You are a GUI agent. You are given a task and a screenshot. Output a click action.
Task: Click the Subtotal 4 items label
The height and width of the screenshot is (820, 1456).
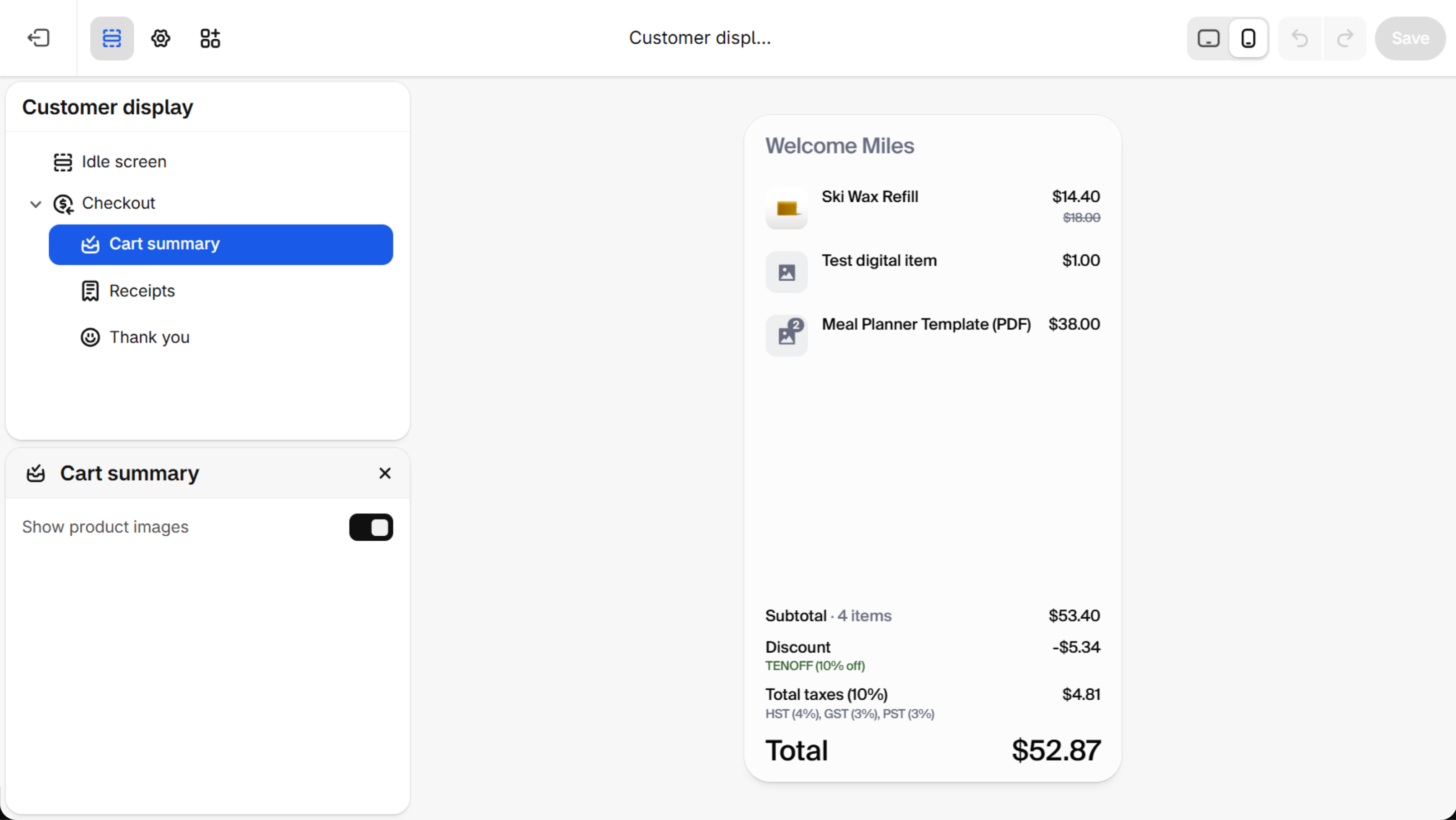[829, 615]
